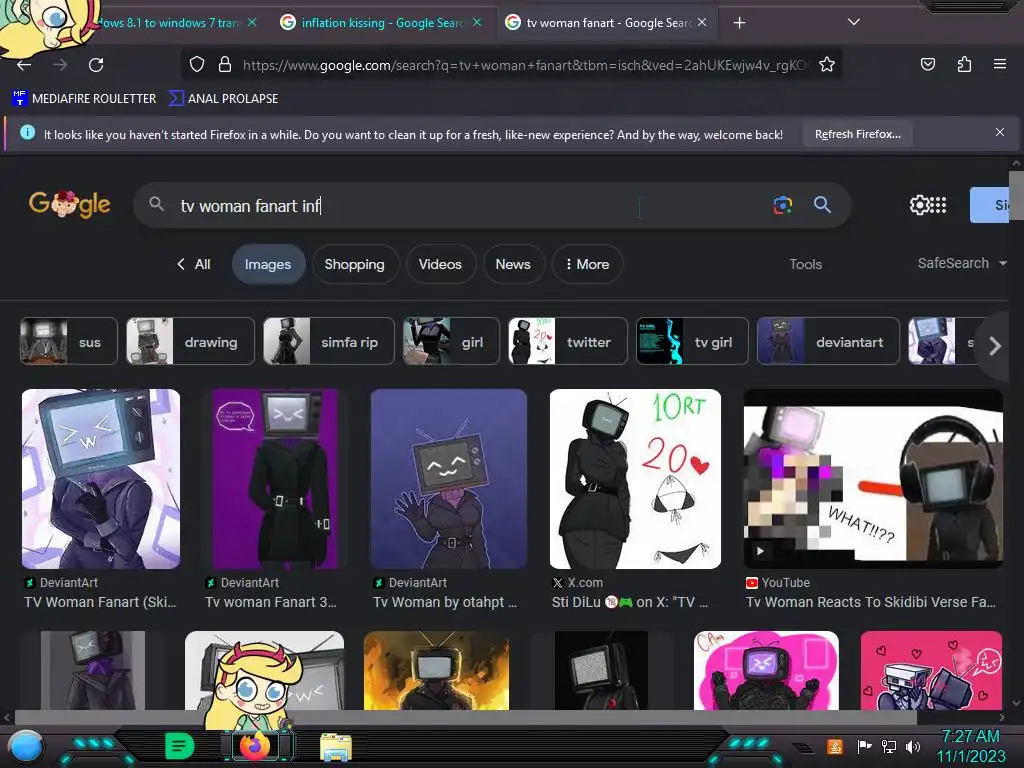Switch to Shopping results

click(355, 264)
